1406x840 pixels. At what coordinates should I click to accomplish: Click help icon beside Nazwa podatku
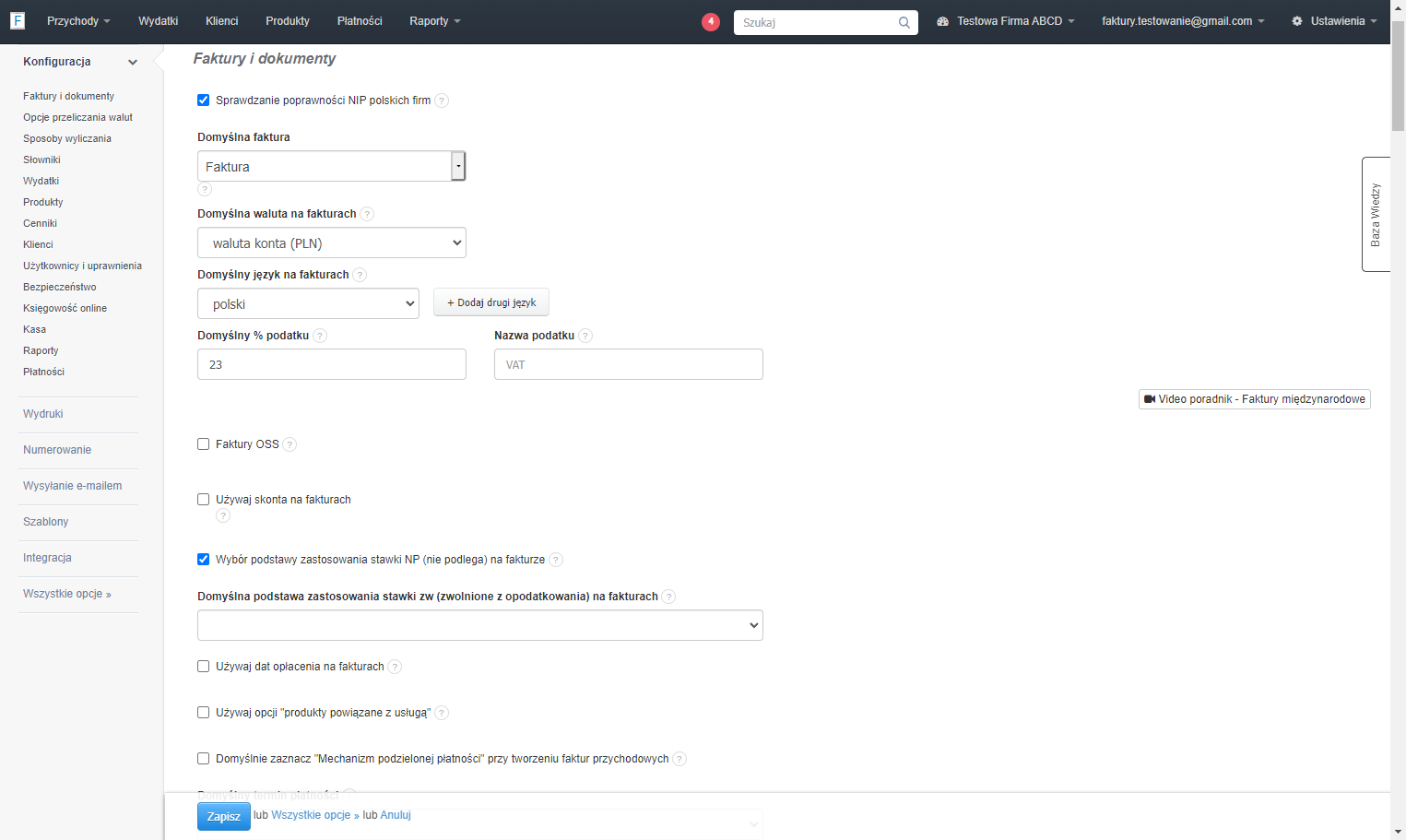[x=585, y=336]
